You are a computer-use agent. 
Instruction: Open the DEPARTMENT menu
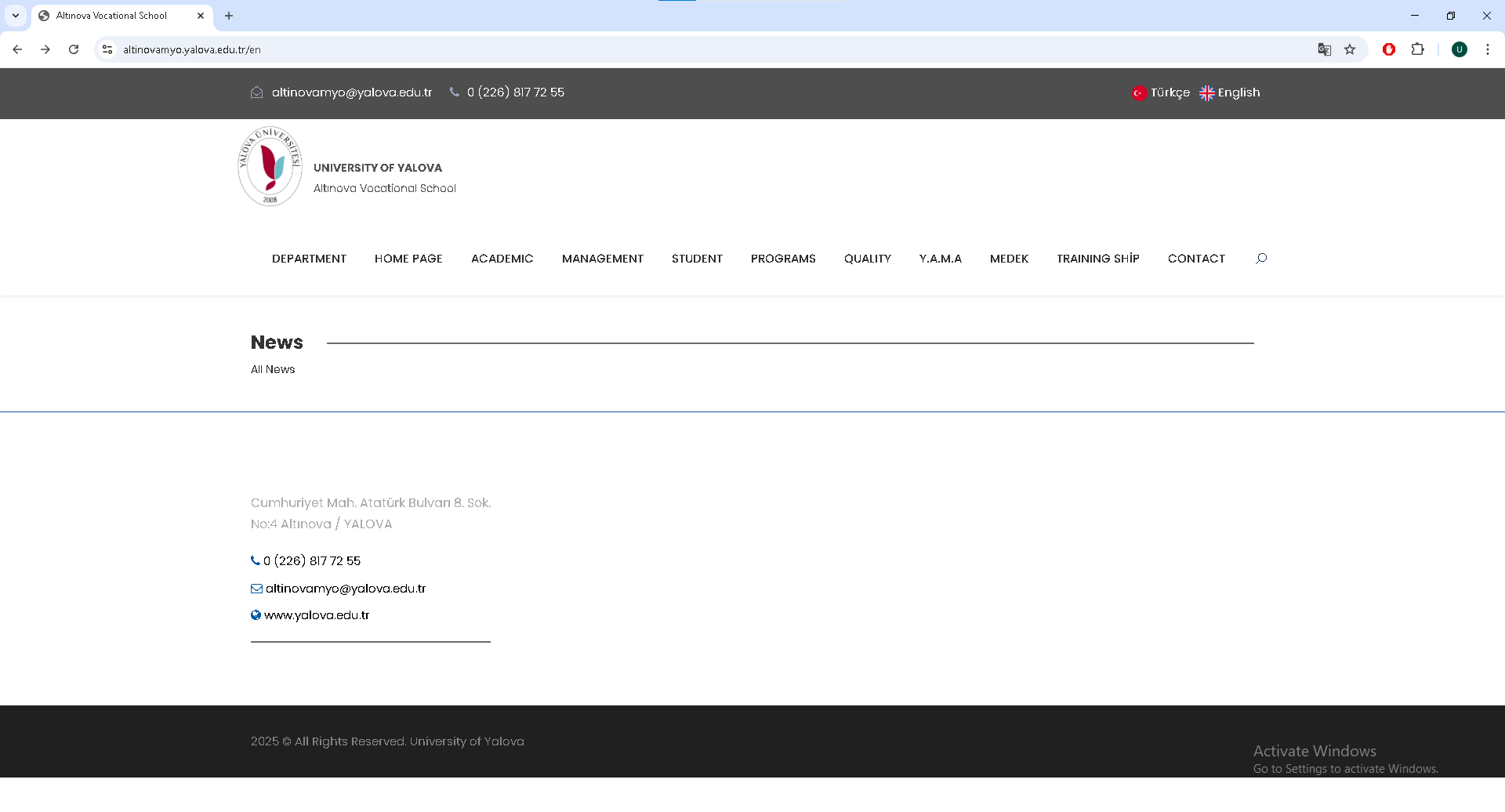(309, 259)
